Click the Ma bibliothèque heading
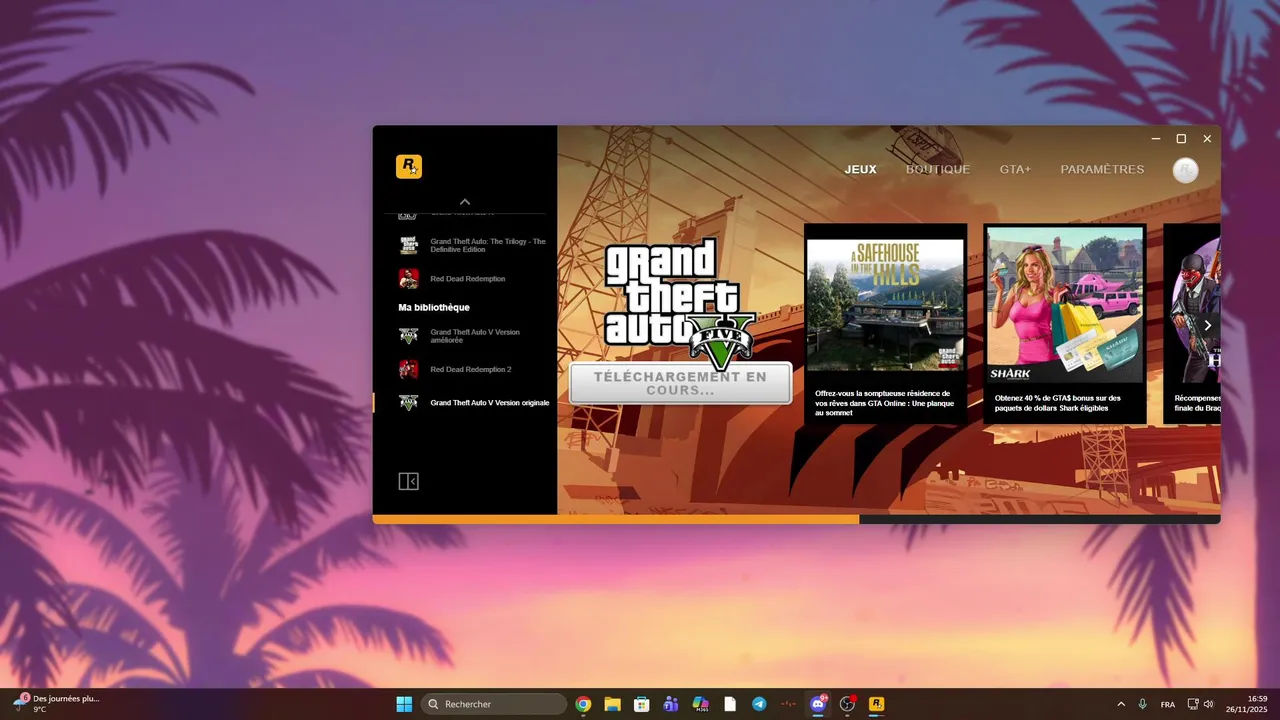This screenshot has width=1280, height=720. click(434, 307)
